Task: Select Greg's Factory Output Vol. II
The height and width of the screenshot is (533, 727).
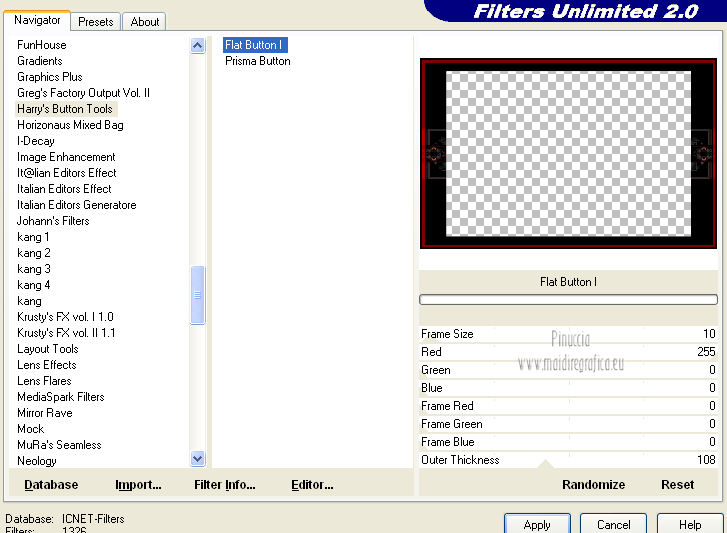Action: tap(83, 93)
